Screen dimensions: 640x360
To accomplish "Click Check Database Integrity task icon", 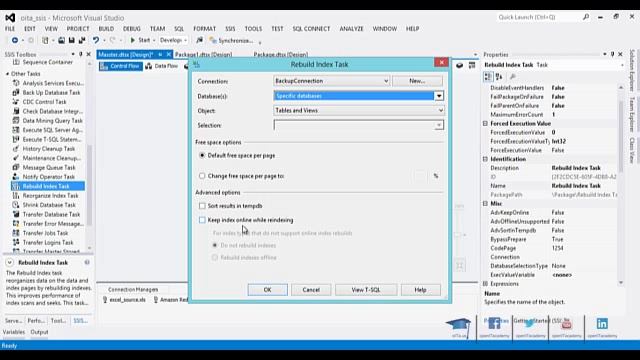I will click(x=16, y=111).
